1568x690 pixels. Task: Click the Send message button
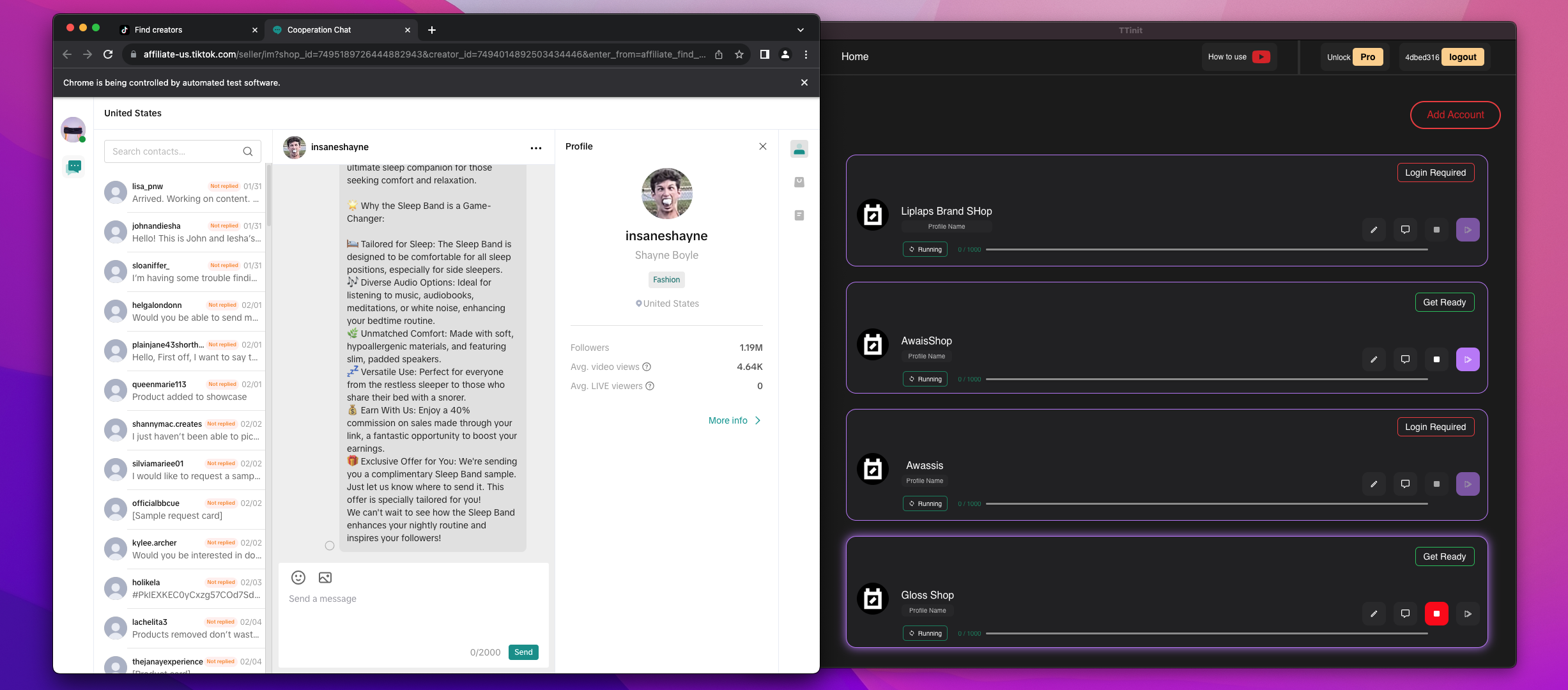[x=523, y=652]
